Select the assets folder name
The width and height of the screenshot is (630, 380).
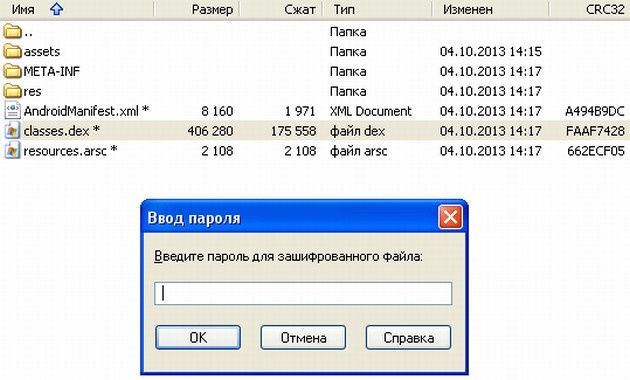pos(42,51)
